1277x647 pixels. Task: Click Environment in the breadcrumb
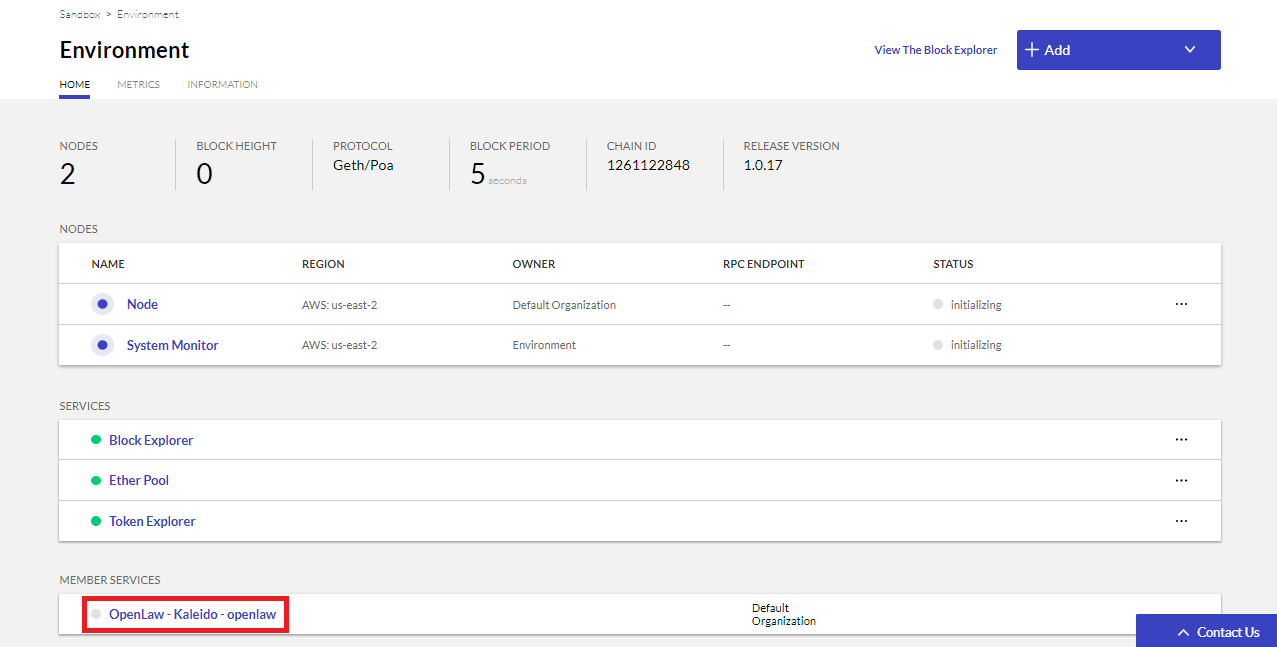(x=148, y=15)
